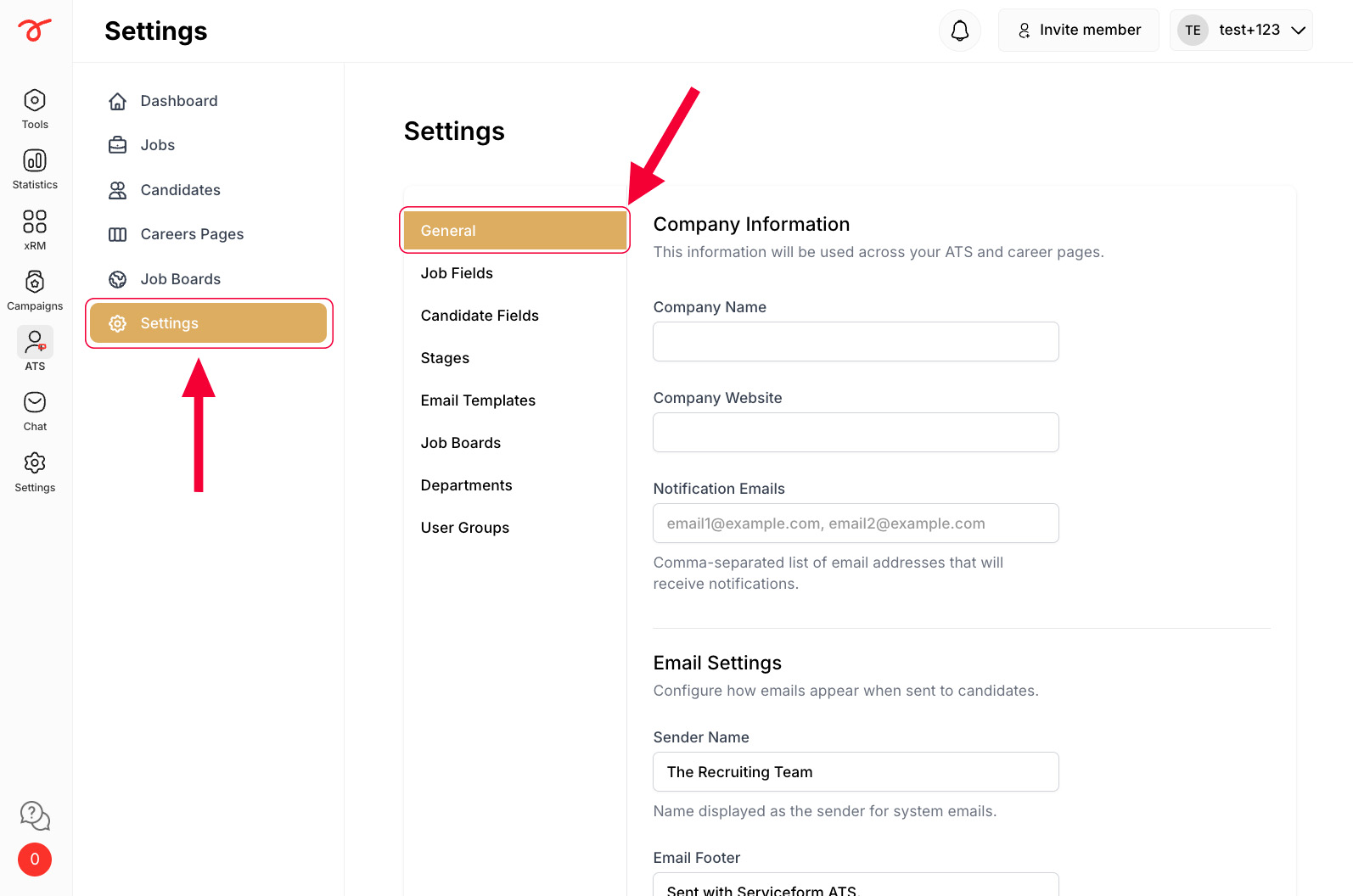Open the Chat icon
The height and width of the screenshot is (896, 1353).
pos(35,402)
